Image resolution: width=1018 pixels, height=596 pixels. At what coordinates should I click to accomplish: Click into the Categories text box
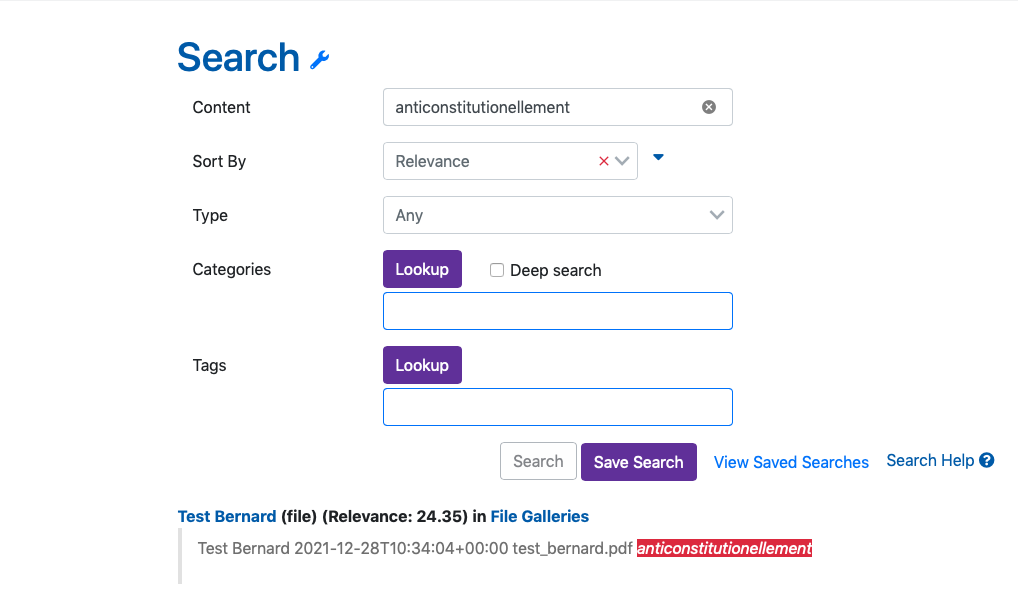tap(557, 311)
